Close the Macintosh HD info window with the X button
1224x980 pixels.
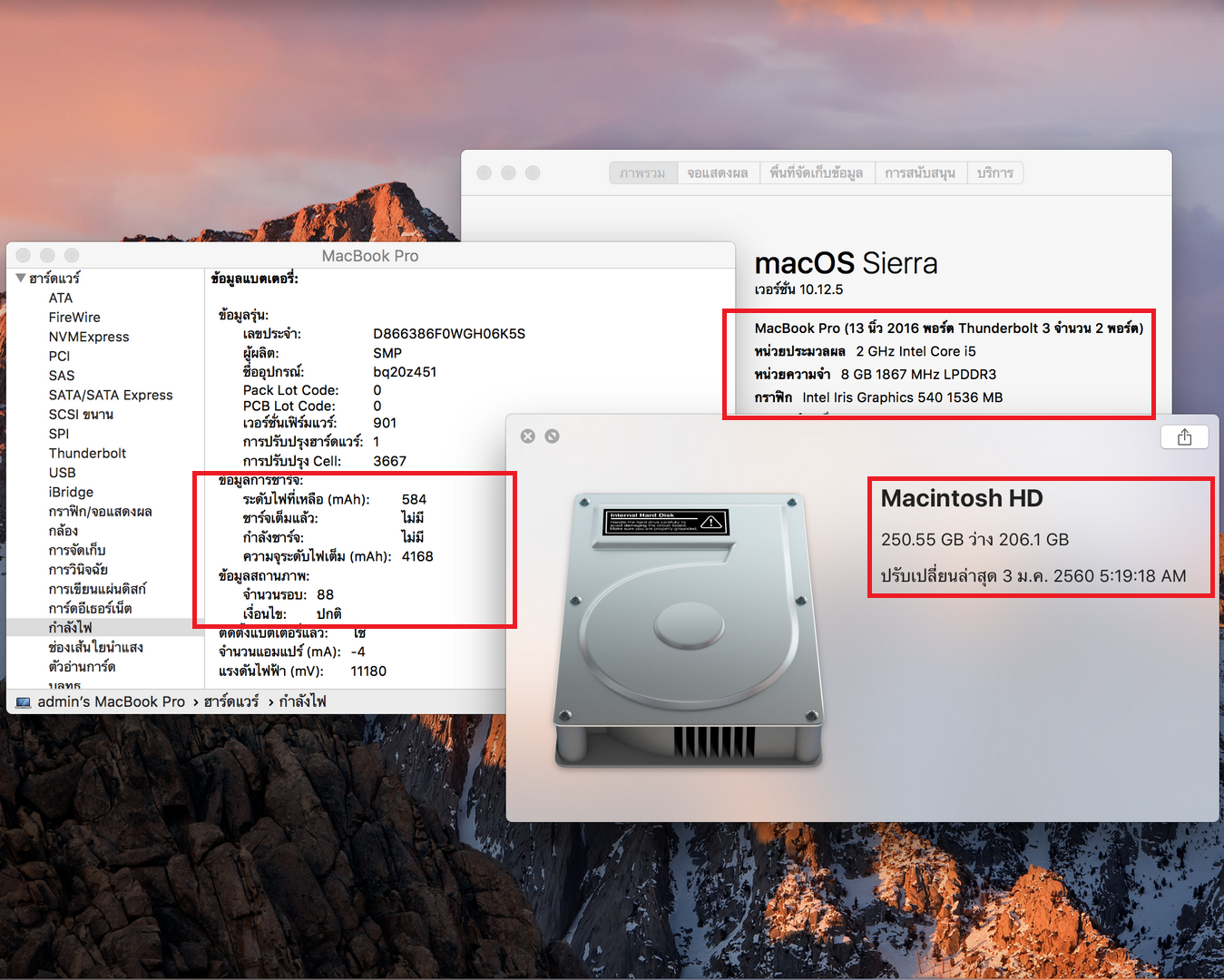pyautogui.click(x=528, y=436)
